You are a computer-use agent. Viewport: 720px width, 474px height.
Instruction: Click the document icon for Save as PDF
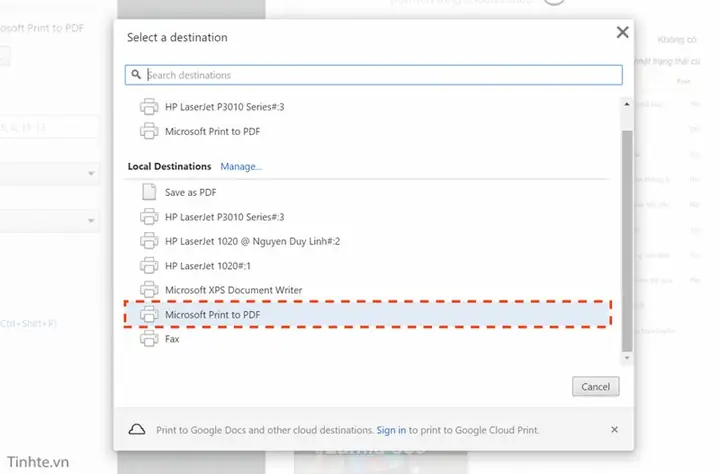(149, 192)
